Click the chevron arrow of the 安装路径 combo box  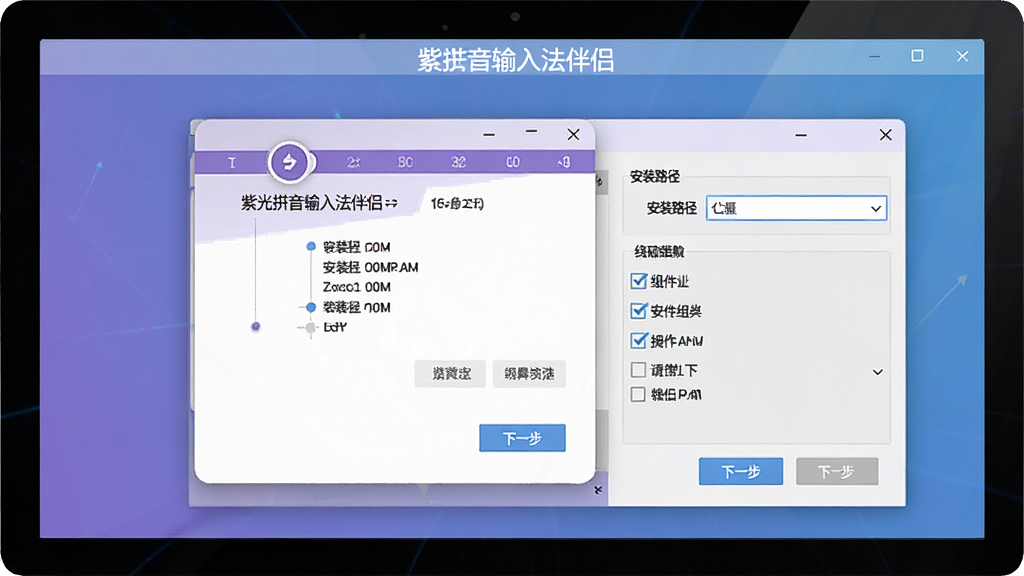[x=876, y=209]
